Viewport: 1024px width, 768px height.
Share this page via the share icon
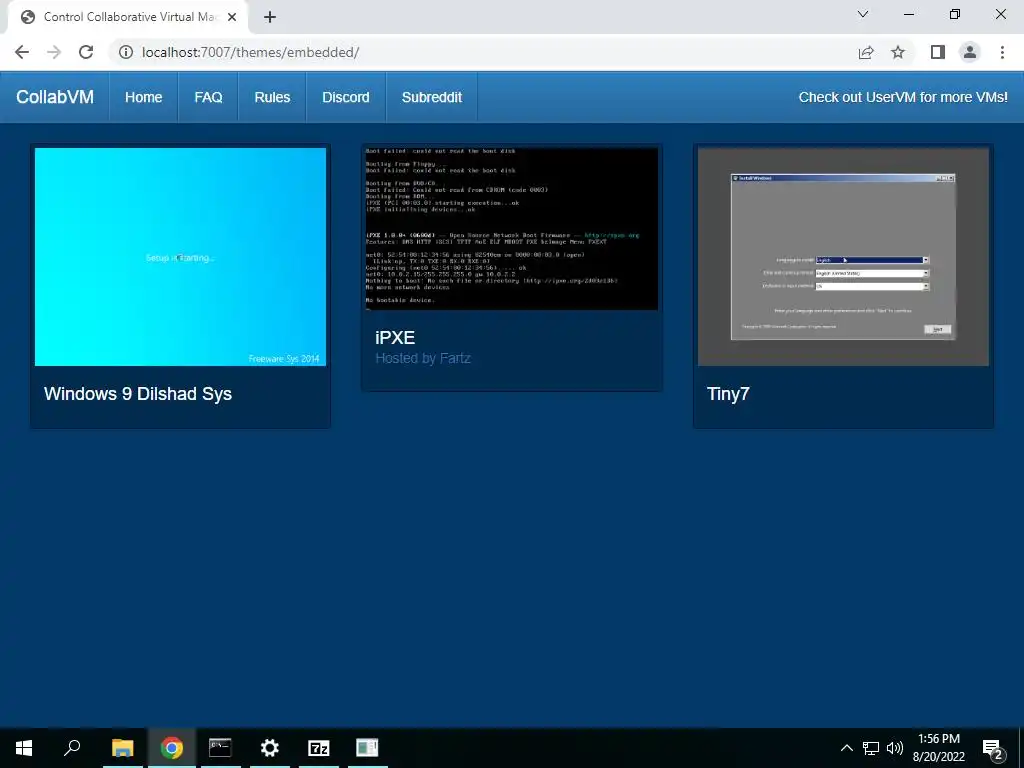(x=866, y=52)
